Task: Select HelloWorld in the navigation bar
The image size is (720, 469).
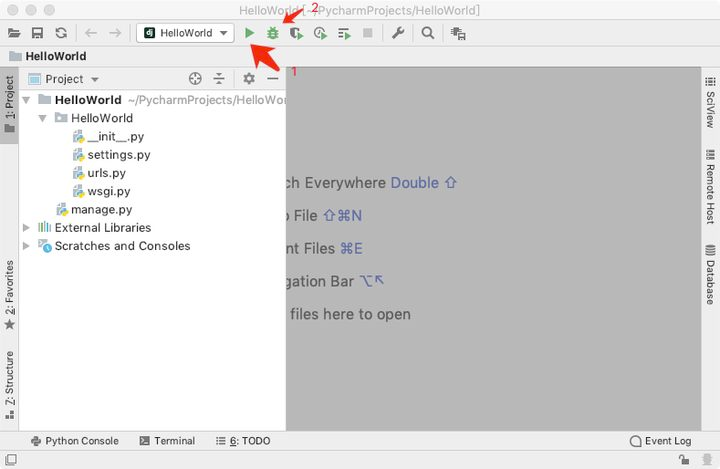Action: 48,56
